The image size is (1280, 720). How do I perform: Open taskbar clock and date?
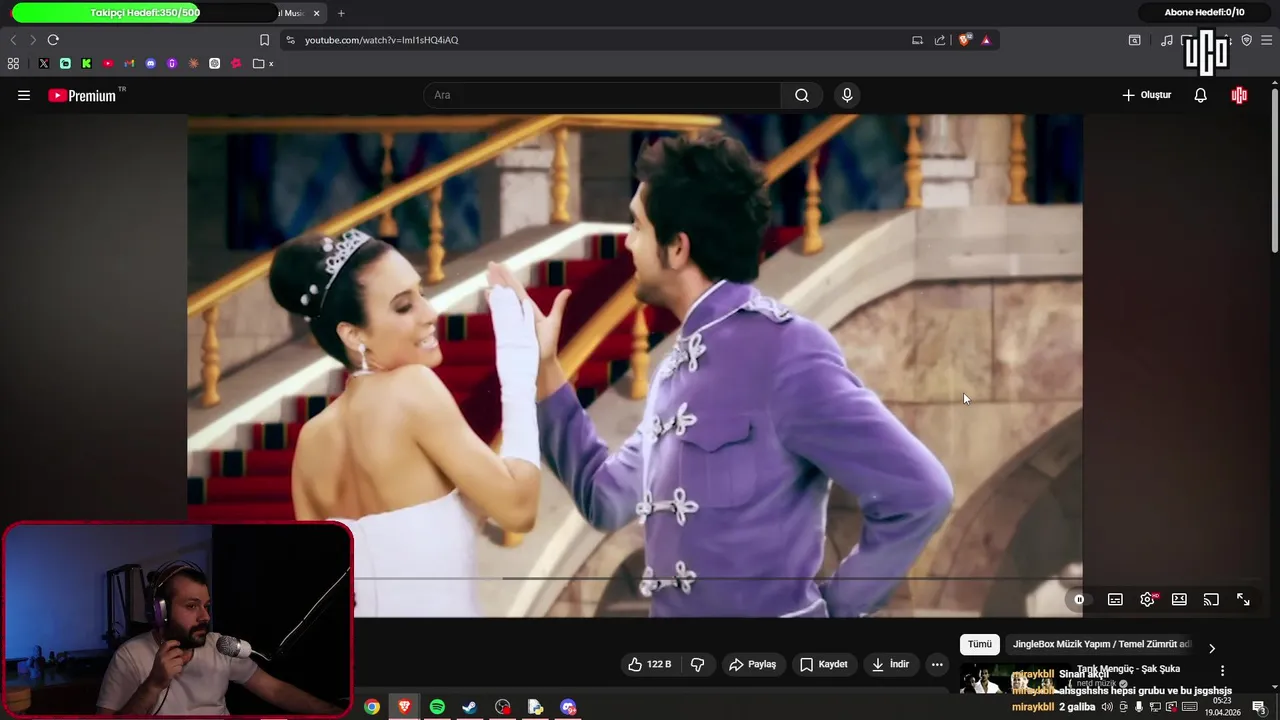point(1222,707)
